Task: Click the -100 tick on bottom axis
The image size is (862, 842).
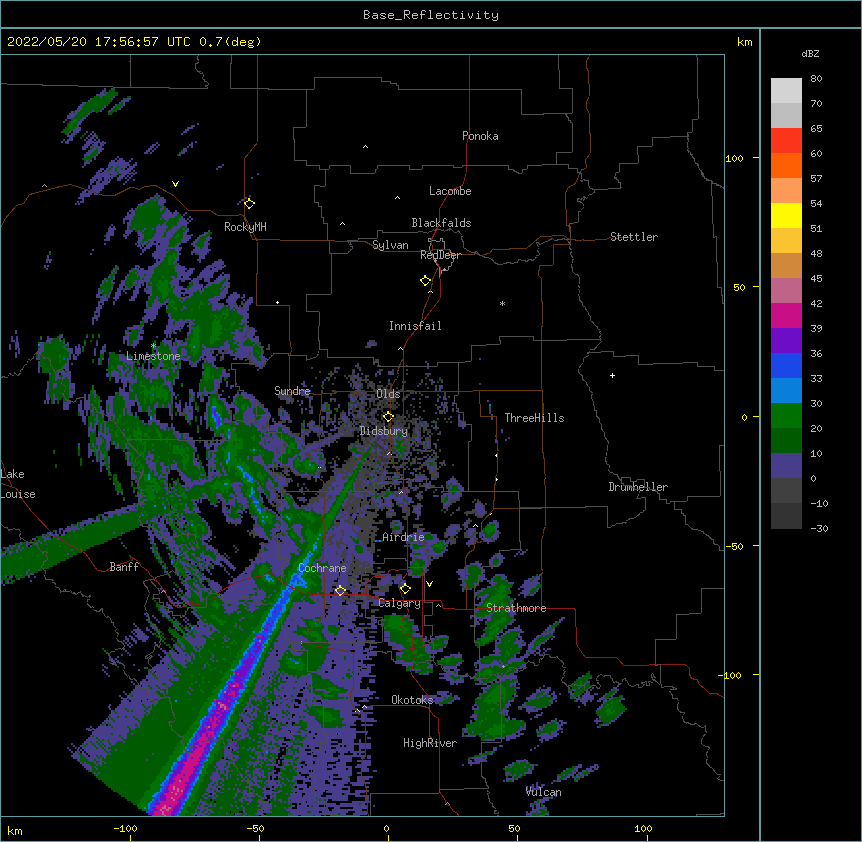Action: (x=126, y=828)
